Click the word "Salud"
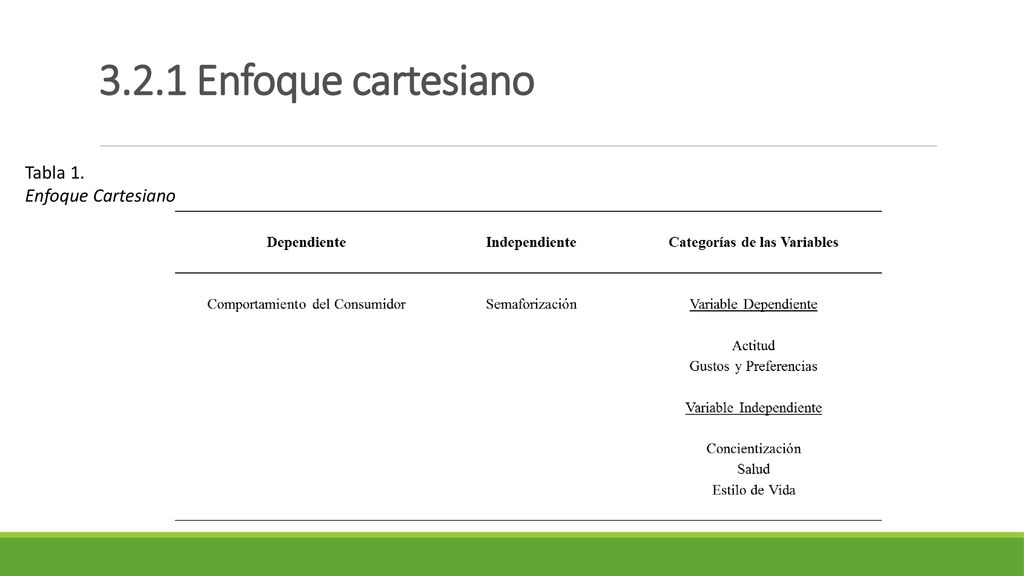 (753, 470)
